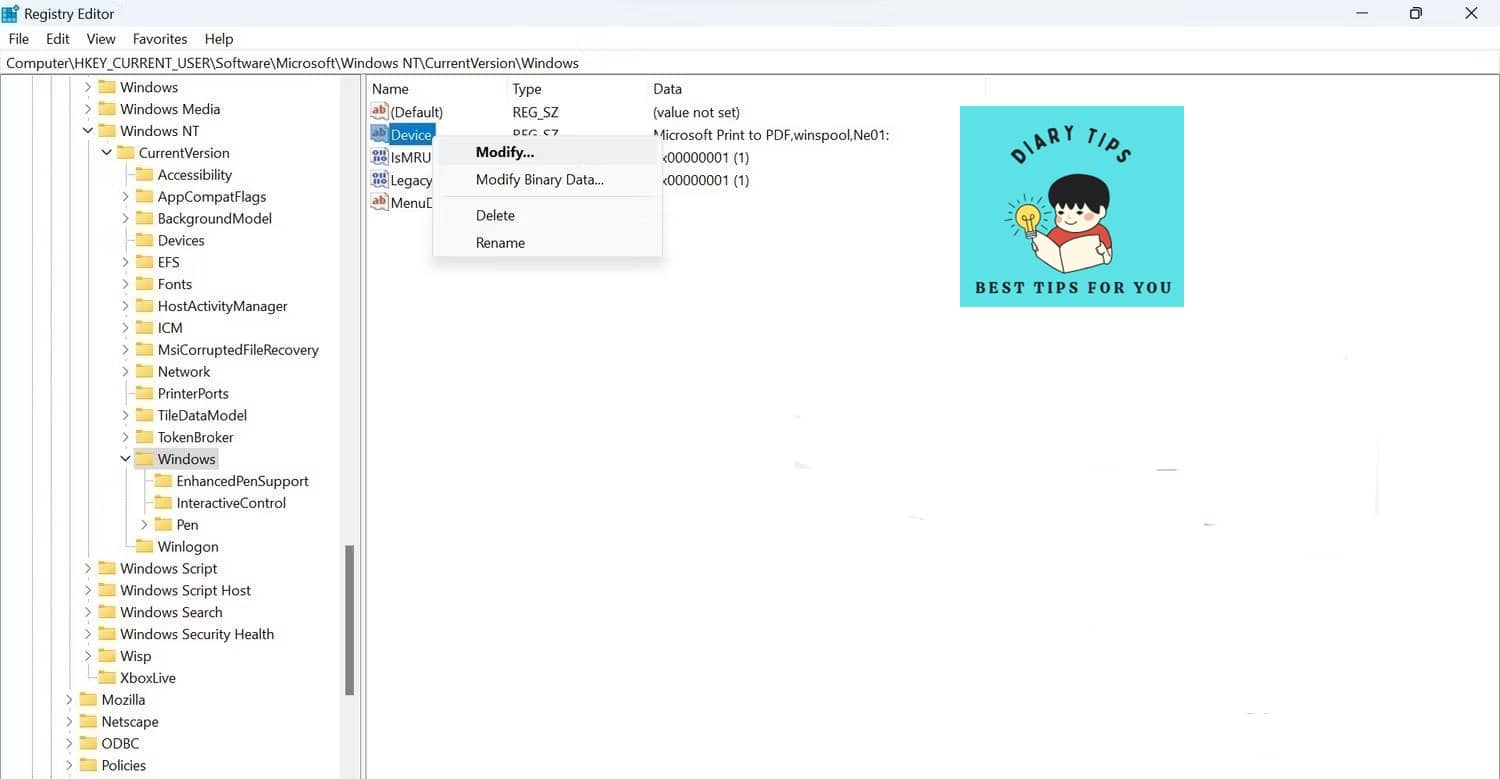Expand the AppCompatFlags key
The width and height of the screenshot is (1500, 779).
125,197
